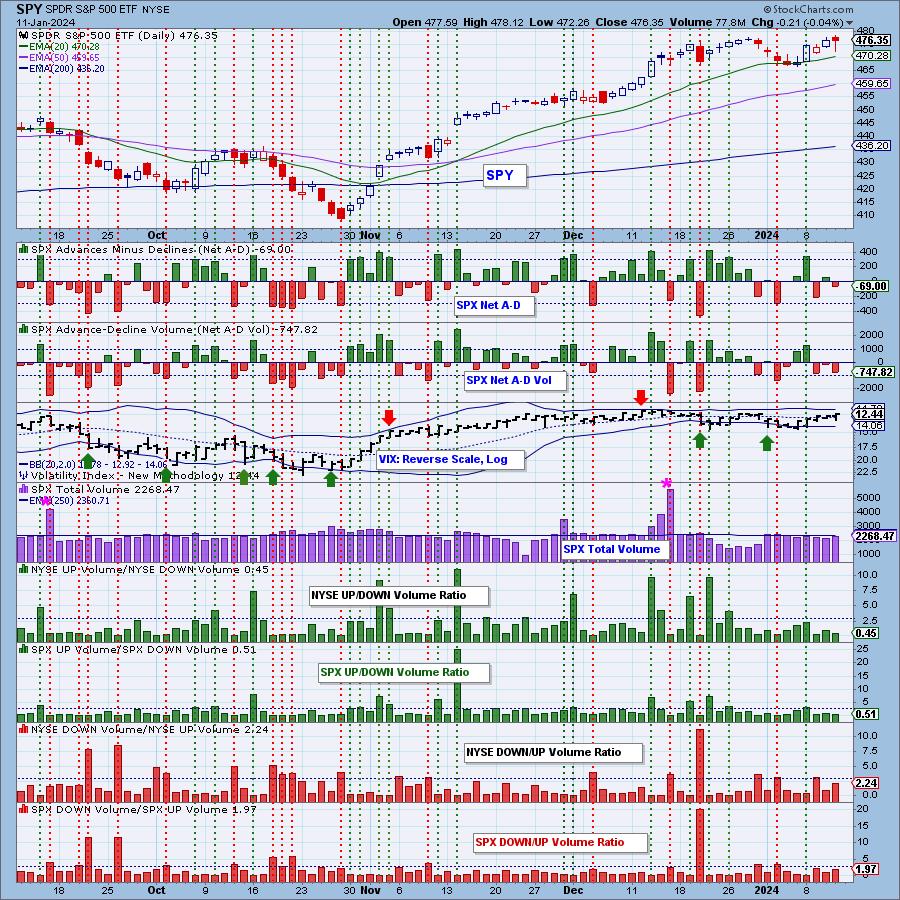This screenshot has height=900, width=900.
Task: Click the Oct label on the bottom date axis
Action: click(x=156, y=891)
